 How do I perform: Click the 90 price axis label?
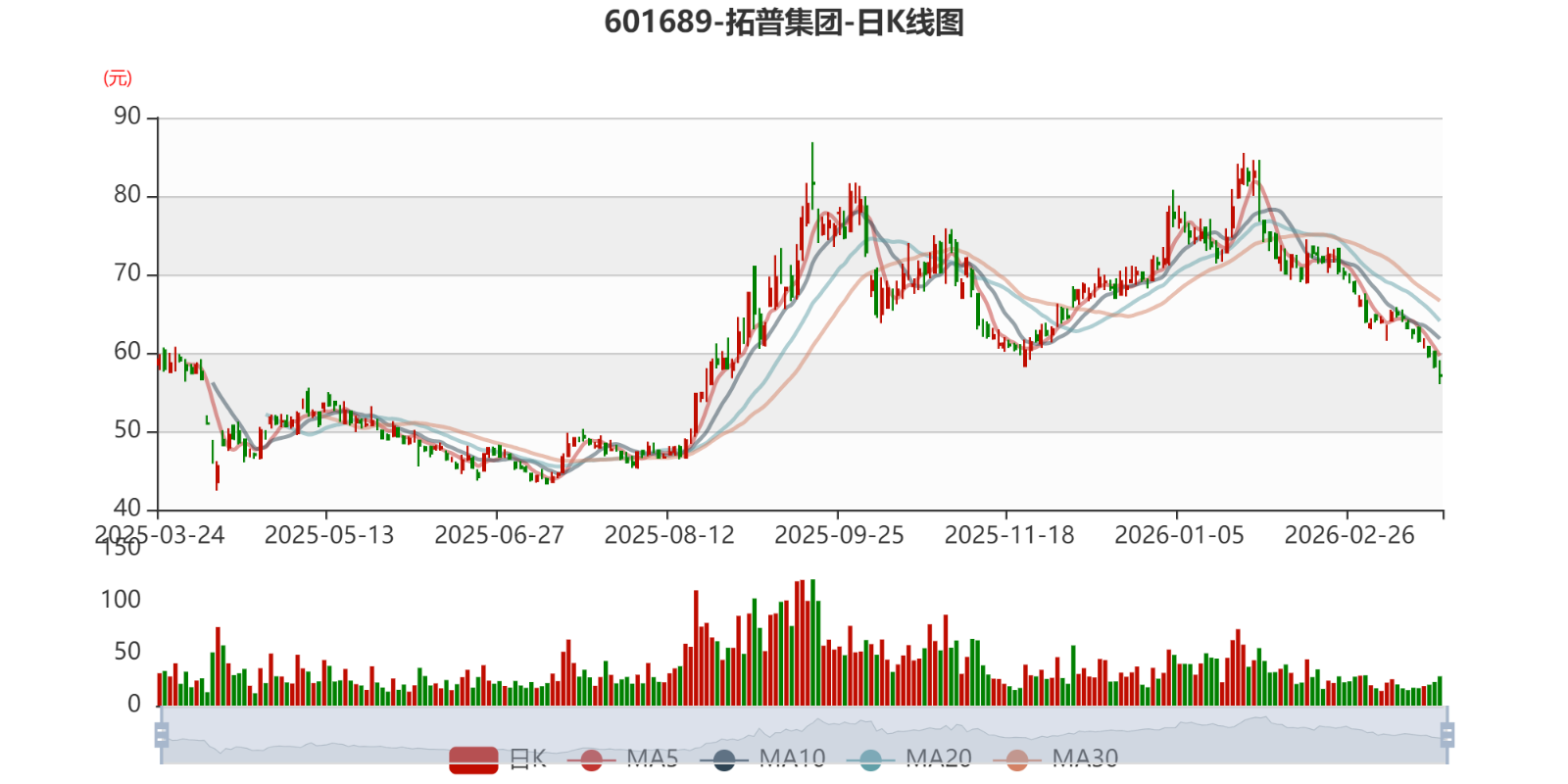(x=127, y=117)
